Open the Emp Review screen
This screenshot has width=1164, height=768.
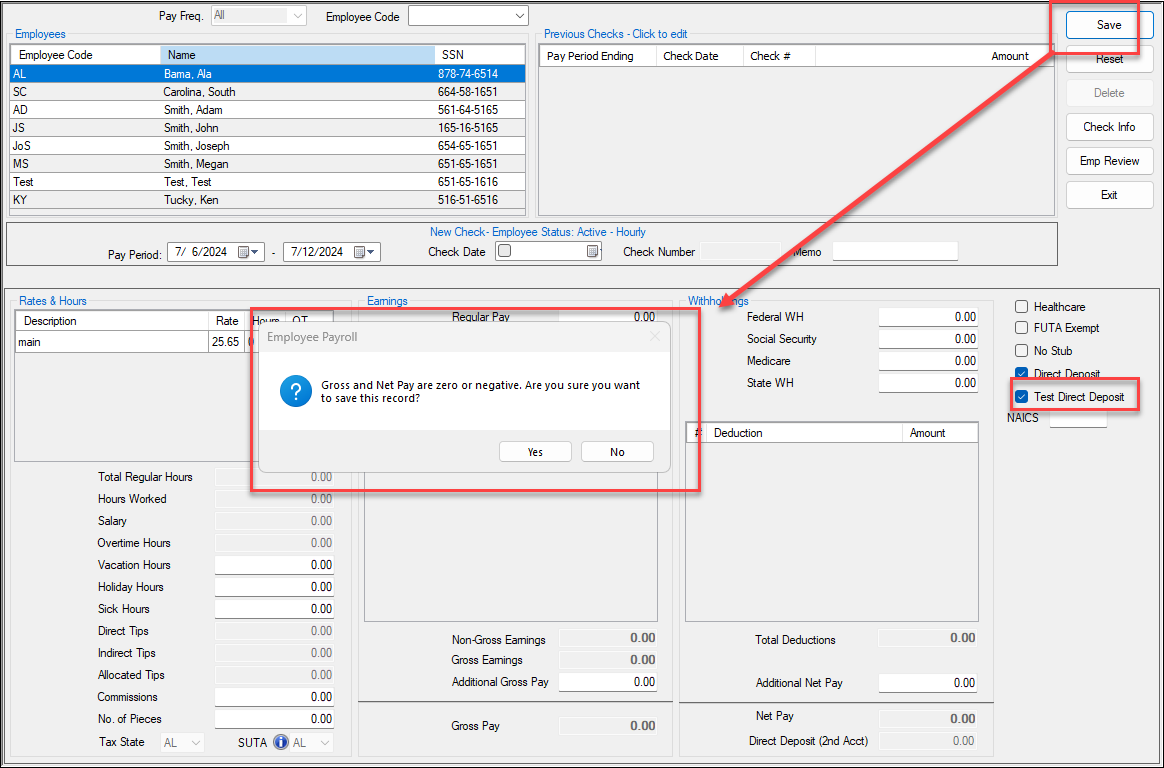coord(1108,160)
